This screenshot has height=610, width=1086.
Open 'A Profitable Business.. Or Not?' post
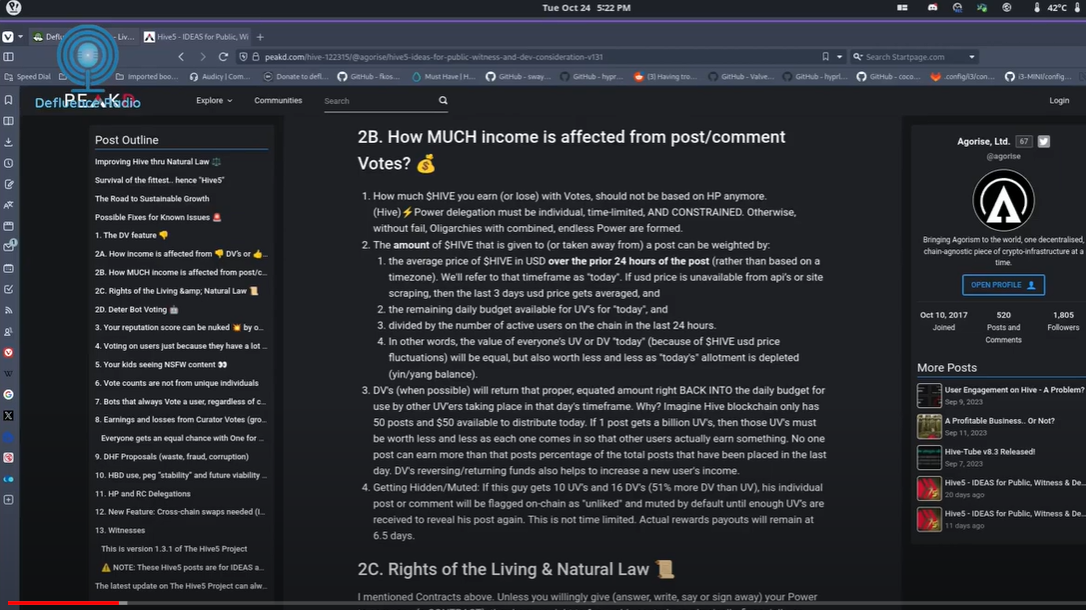pos(999,421)
